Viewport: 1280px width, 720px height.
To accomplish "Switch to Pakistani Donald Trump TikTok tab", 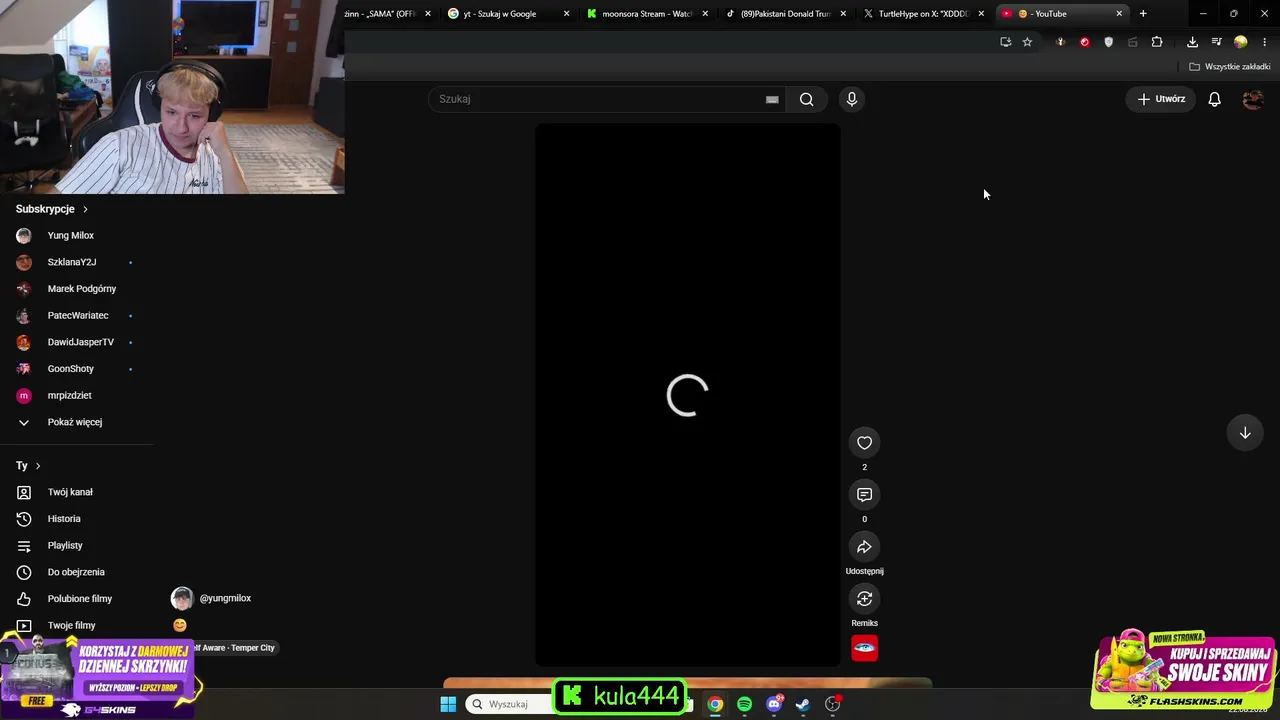I will (786, 14).
